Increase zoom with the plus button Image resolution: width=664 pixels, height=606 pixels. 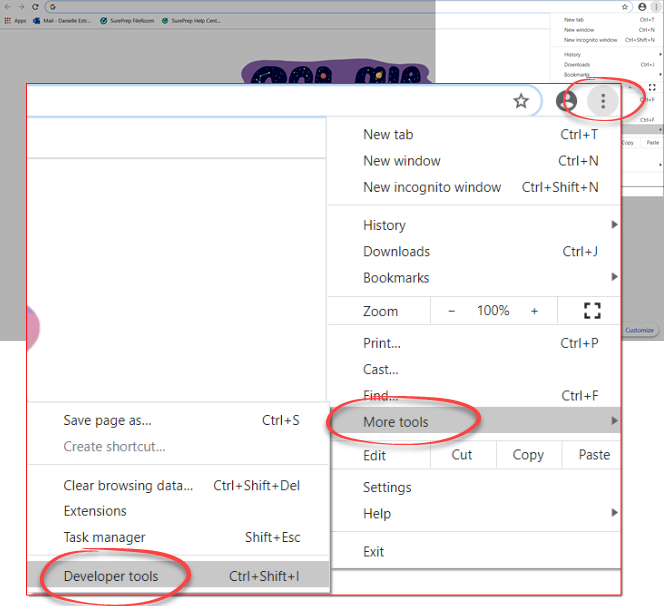pos(534,311)
